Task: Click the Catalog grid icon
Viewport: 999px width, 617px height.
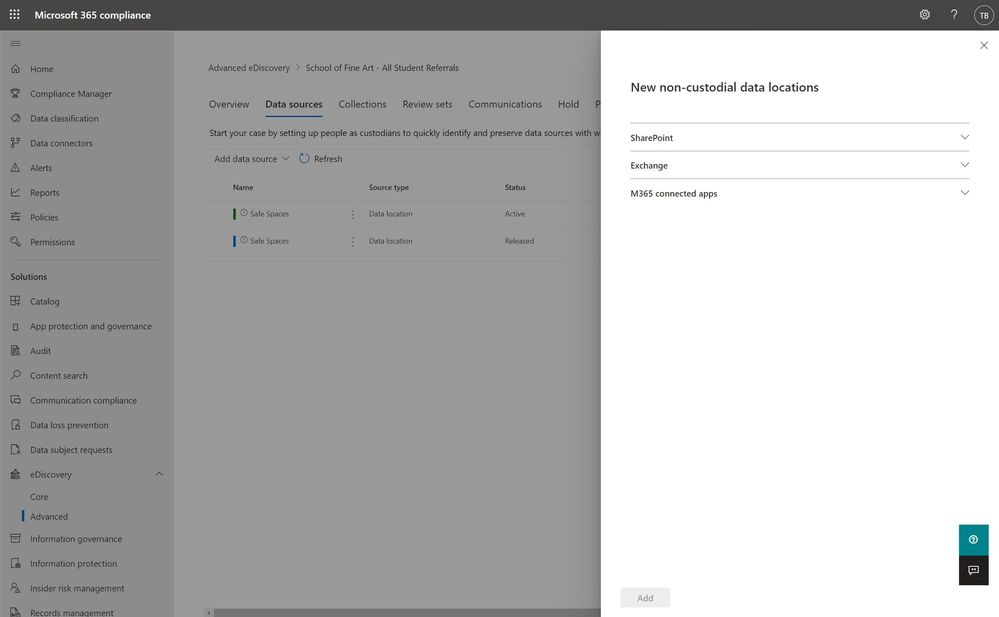Action: (x=16, y=301)
